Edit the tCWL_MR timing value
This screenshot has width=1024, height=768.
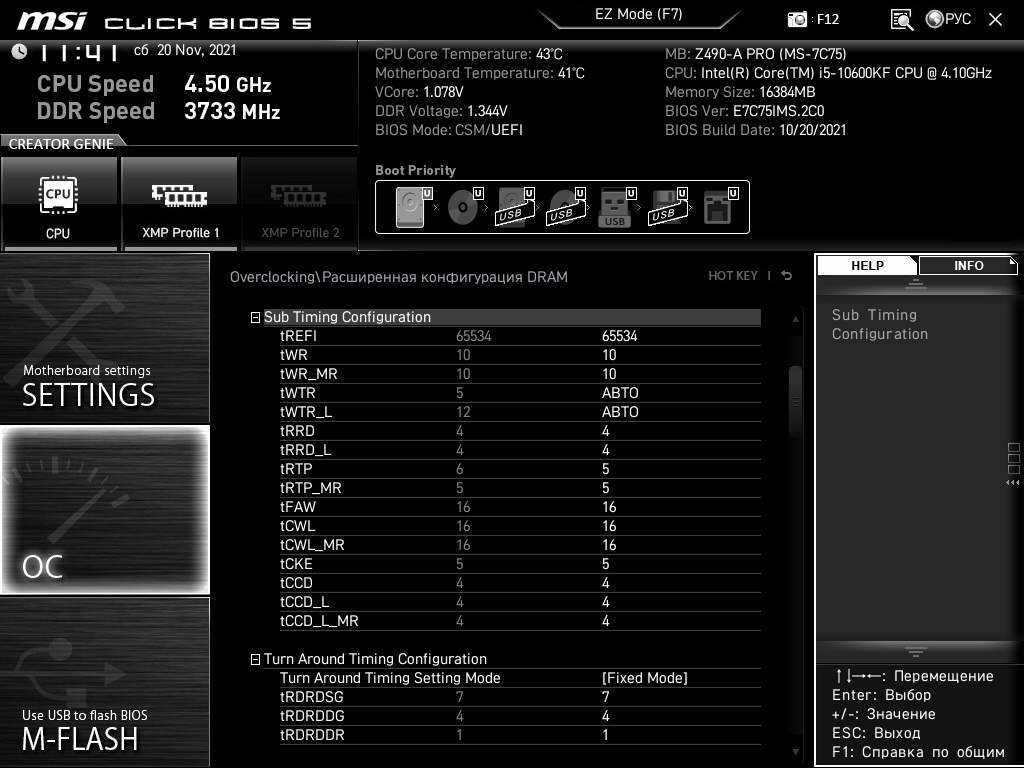(609, 545)
